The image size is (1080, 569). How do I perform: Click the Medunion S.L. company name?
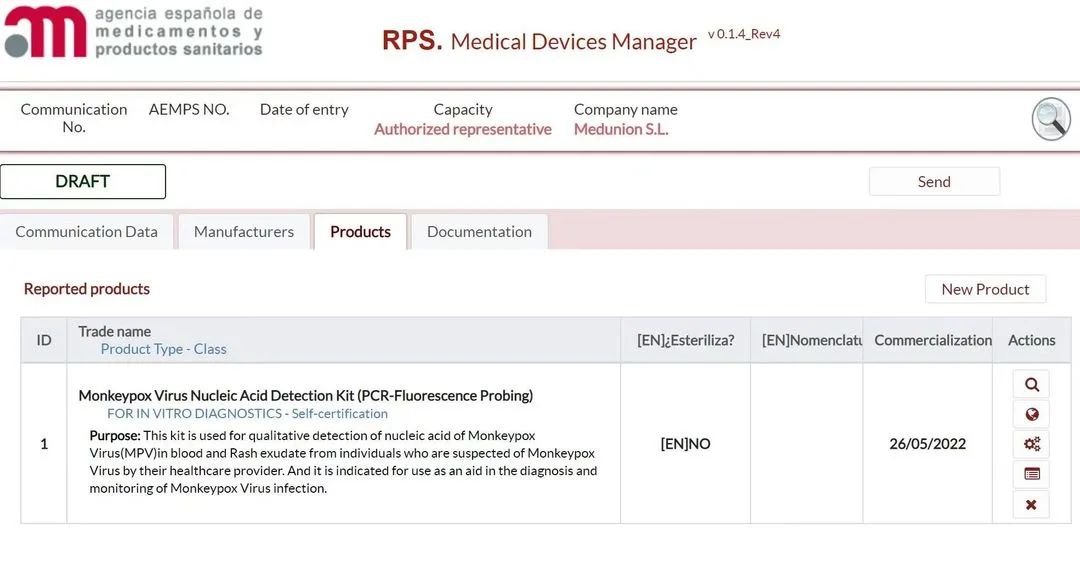621,129
